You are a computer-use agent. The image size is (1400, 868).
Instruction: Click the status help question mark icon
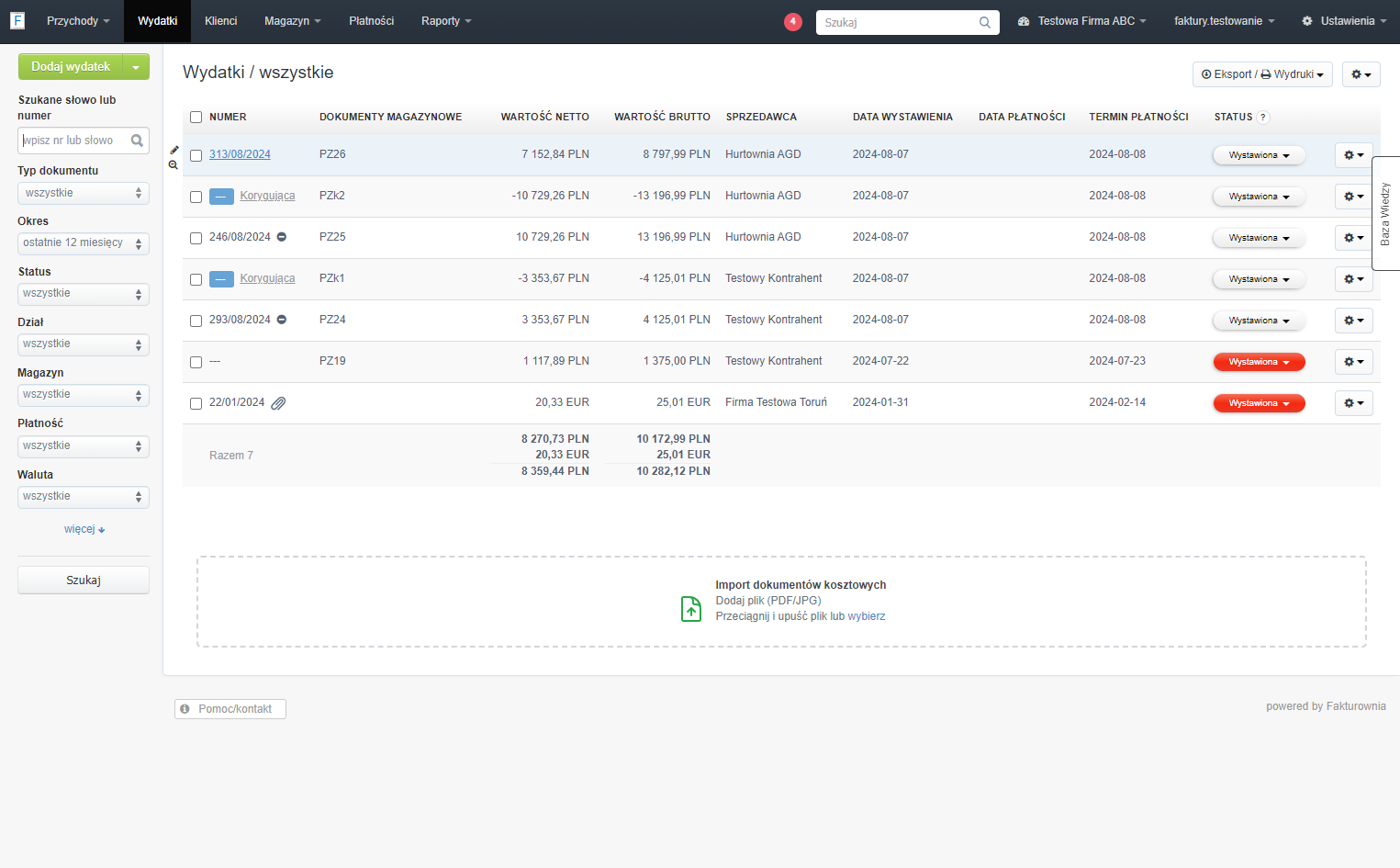1263,117
